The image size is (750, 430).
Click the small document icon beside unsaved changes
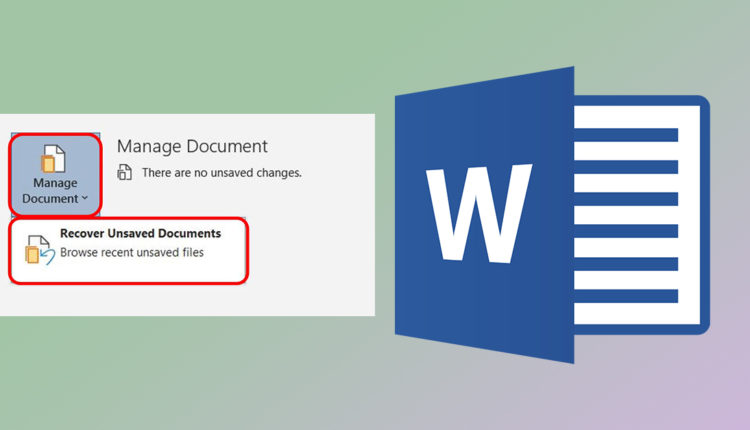click(125, 173)
